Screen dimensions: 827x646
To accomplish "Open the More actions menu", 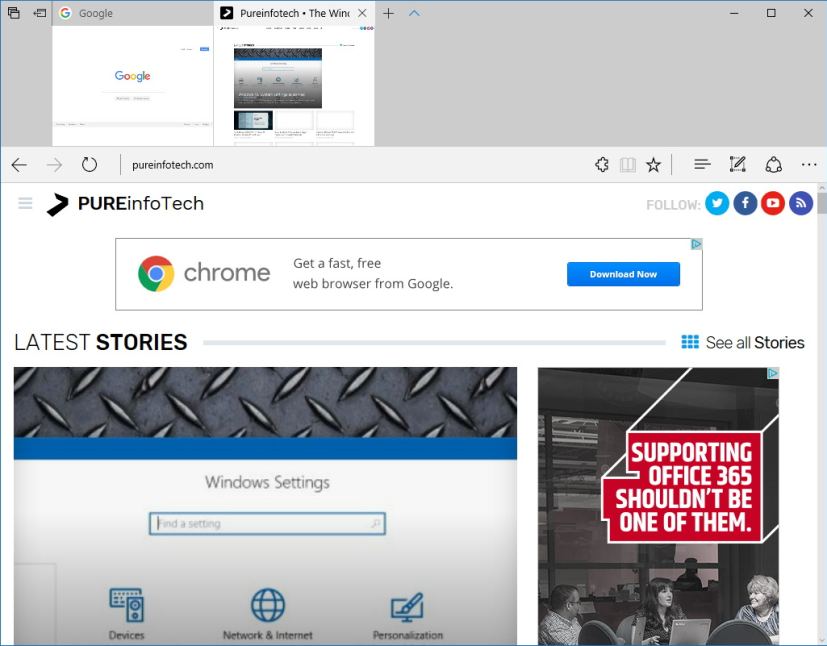I will tap(809, 164).
